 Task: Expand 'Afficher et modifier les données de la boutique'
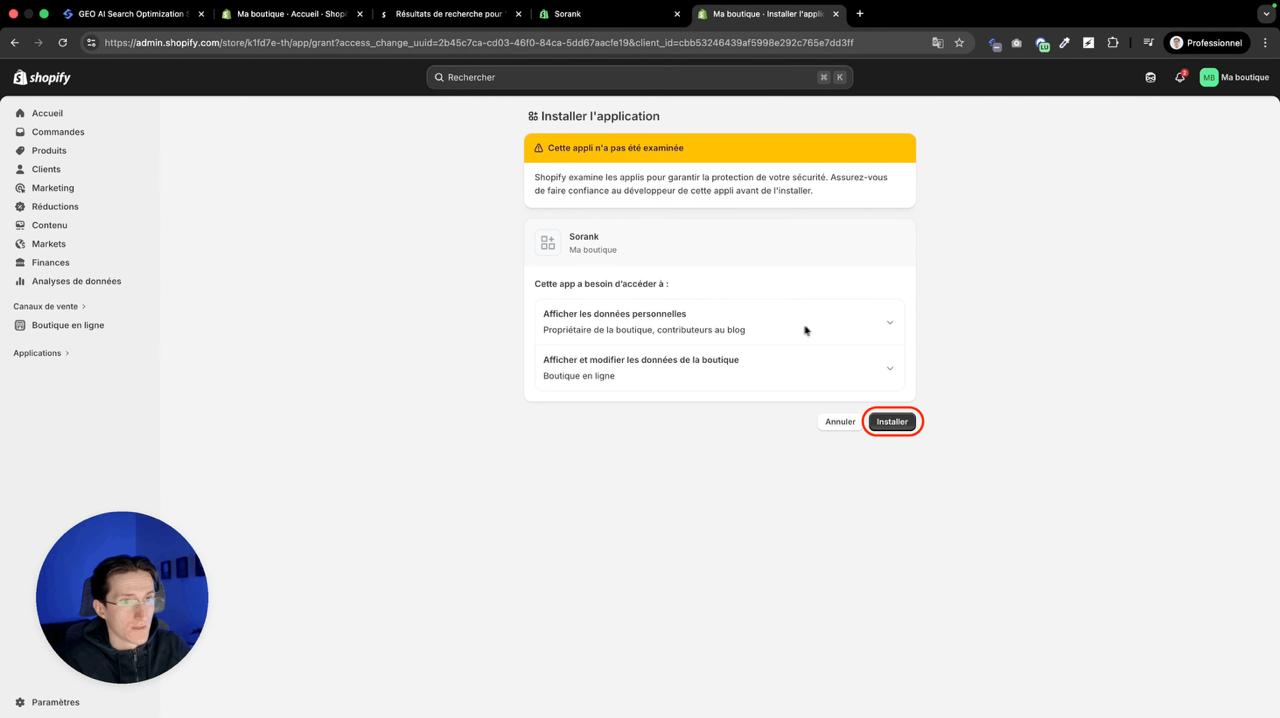(889, 367)
